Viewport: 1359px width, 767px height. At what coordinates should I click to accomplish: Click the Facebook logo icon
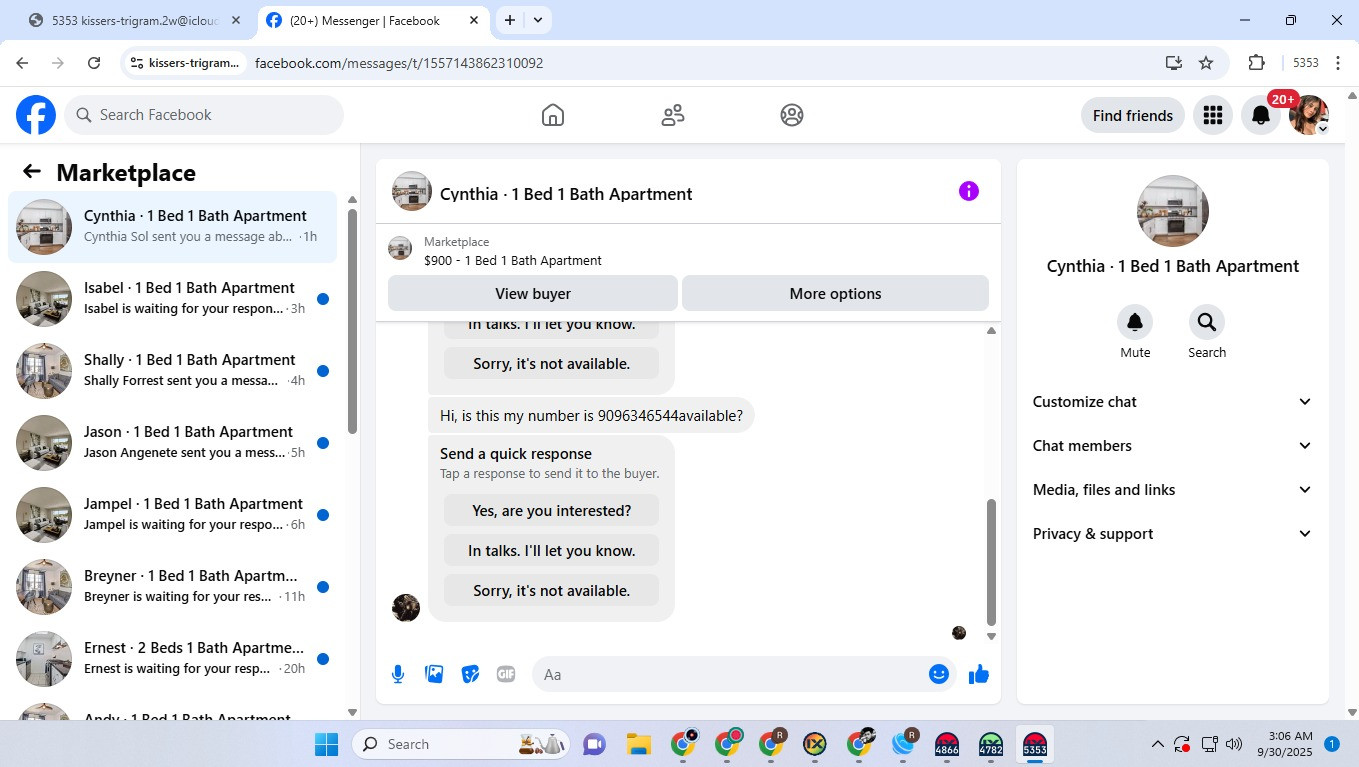pos(36,115)
